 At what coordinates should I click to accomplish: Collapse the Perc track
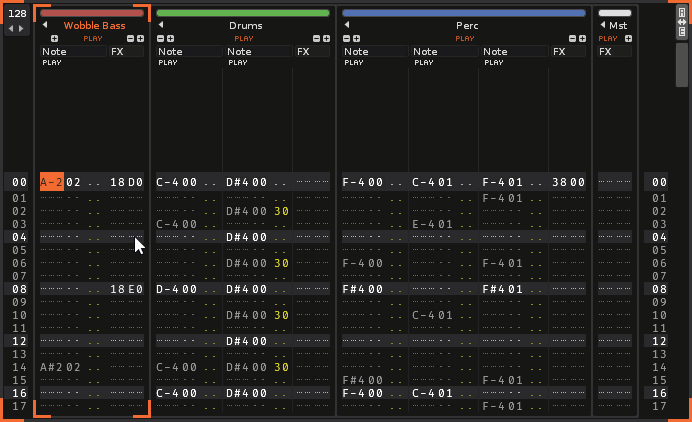(x=347, y=25)
